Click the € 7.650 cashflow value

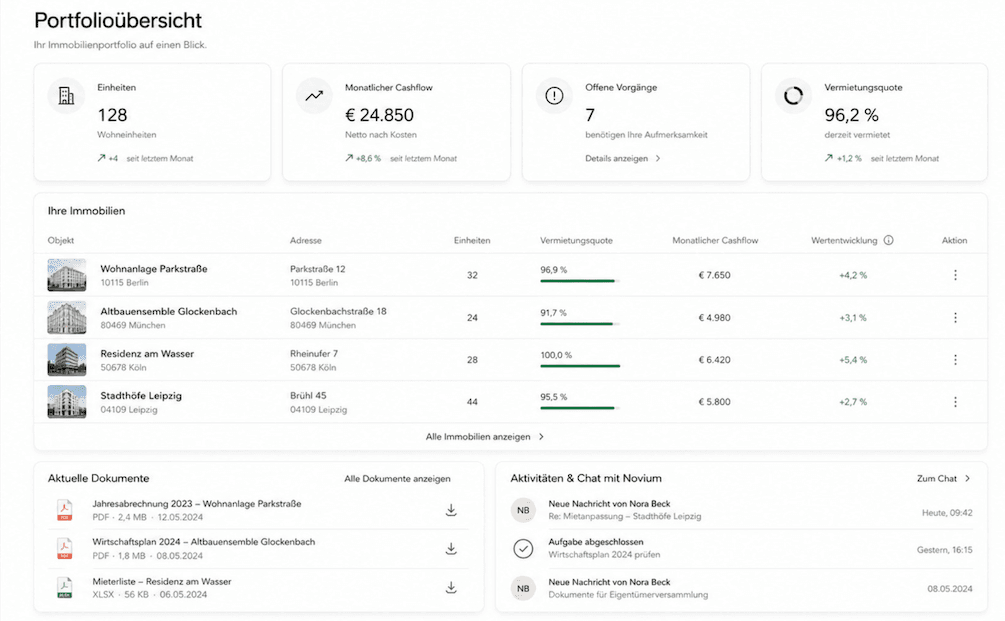[715, 275]
